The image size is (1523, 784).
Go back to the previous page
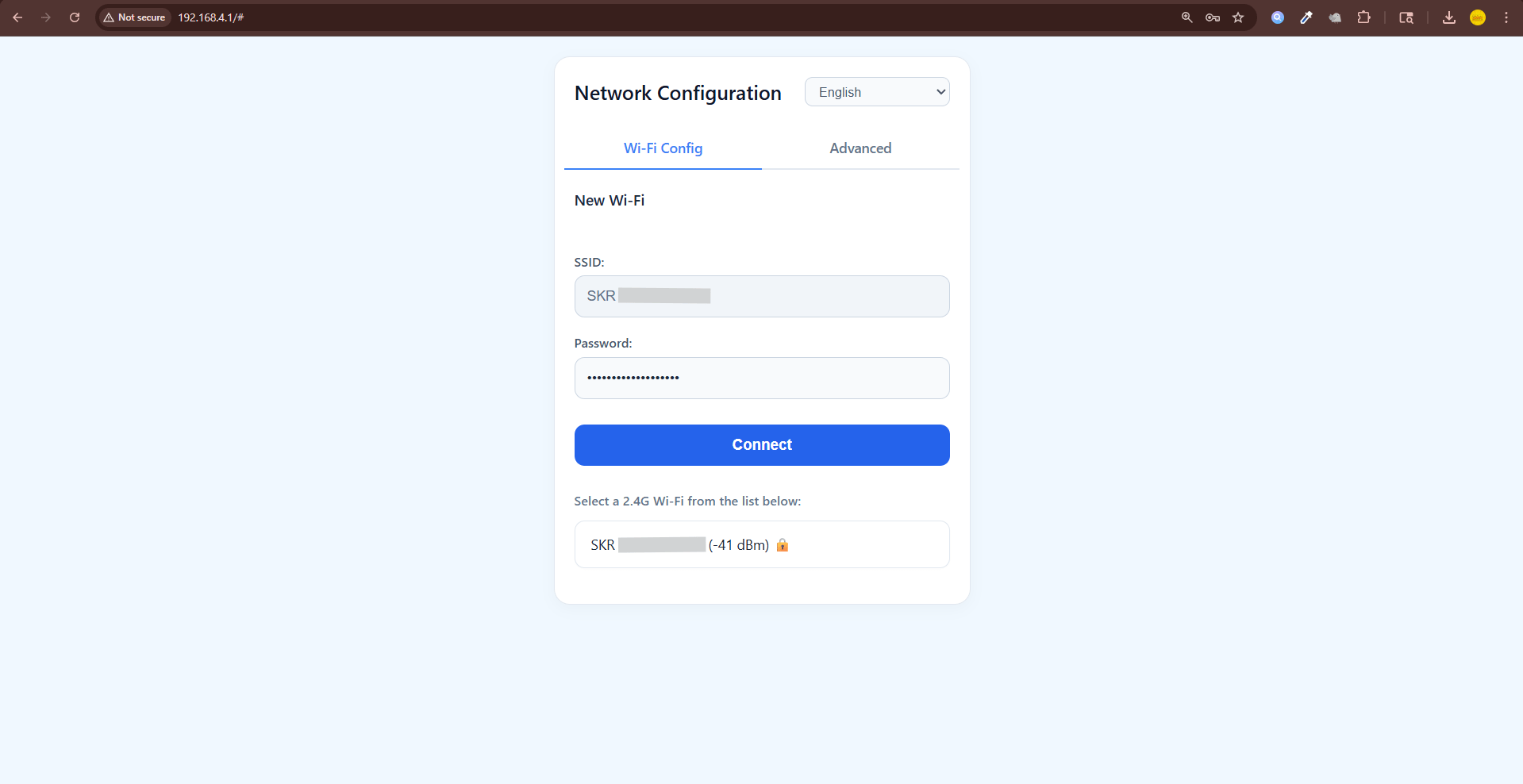pos(17,17)
